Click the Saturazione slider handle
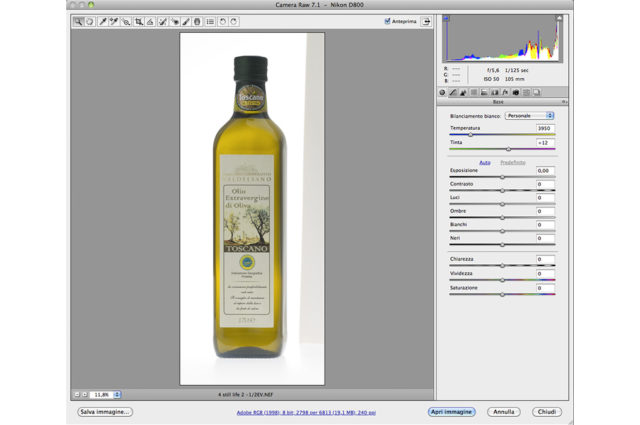Image resolution: width=640 pixels, height=425 pixels. click(x=502, y=294)
